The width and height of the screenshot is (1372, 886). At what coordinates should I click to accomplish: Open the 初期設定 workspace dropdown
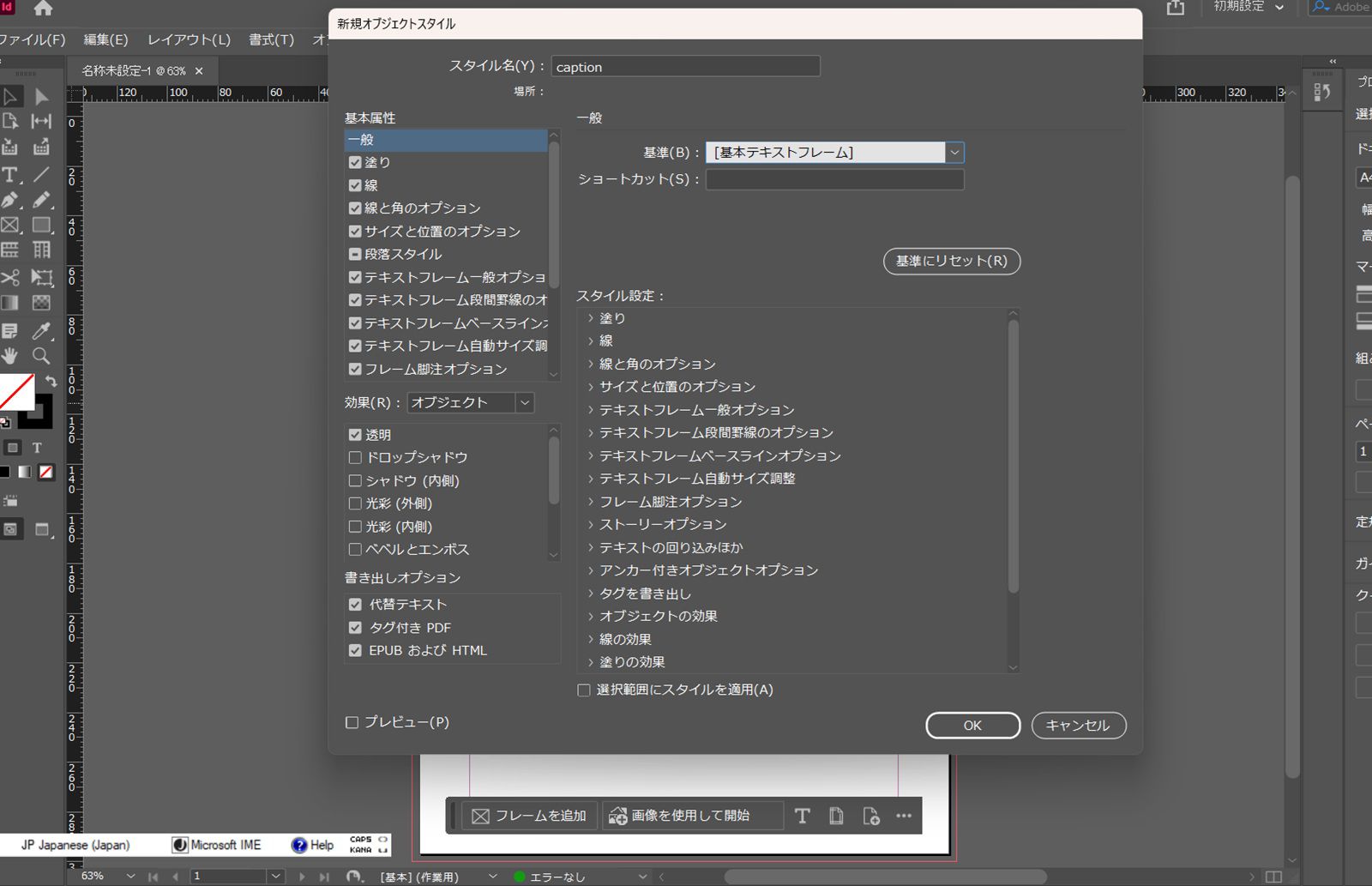click(x=1249, y=7)
